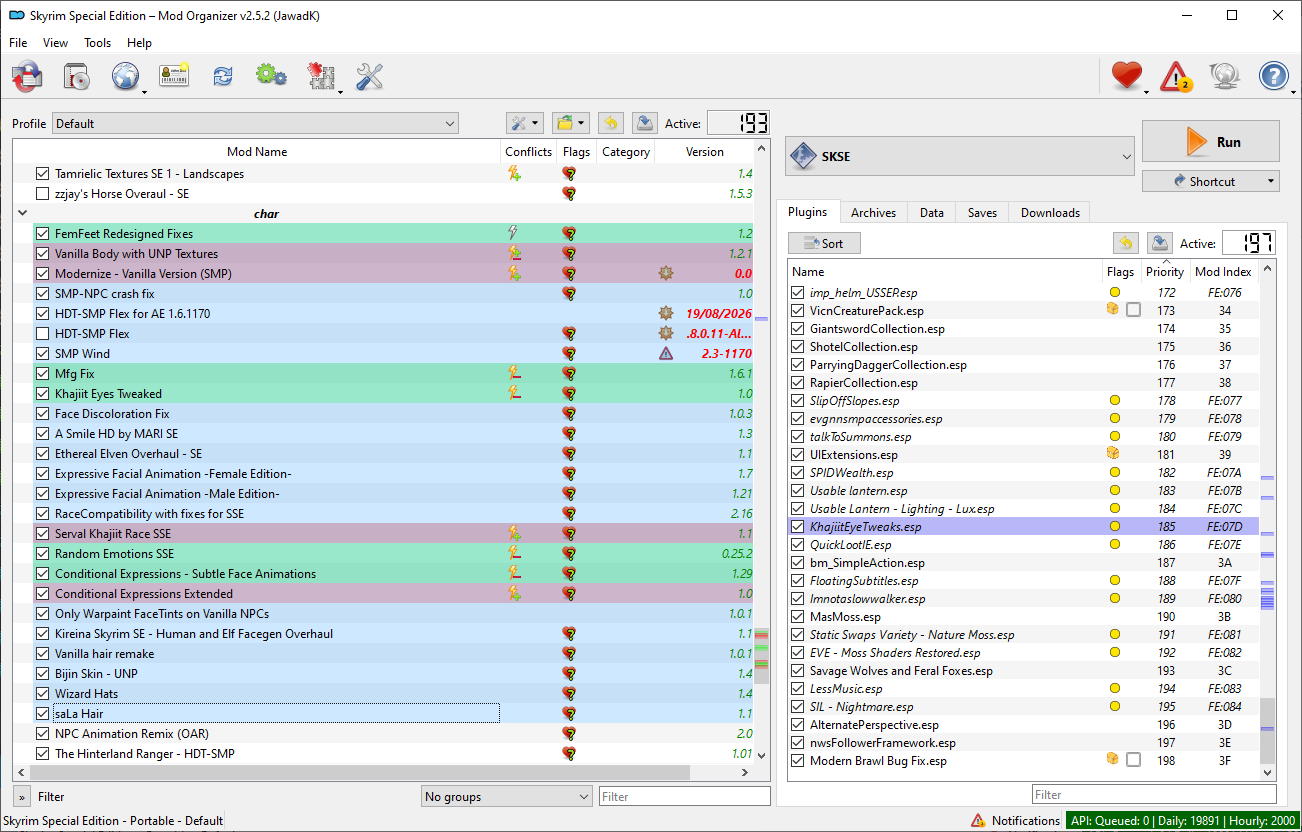Screen dimensions: 1302x832
Task: Click the red notifications icon in status bar
Action: 977,821
